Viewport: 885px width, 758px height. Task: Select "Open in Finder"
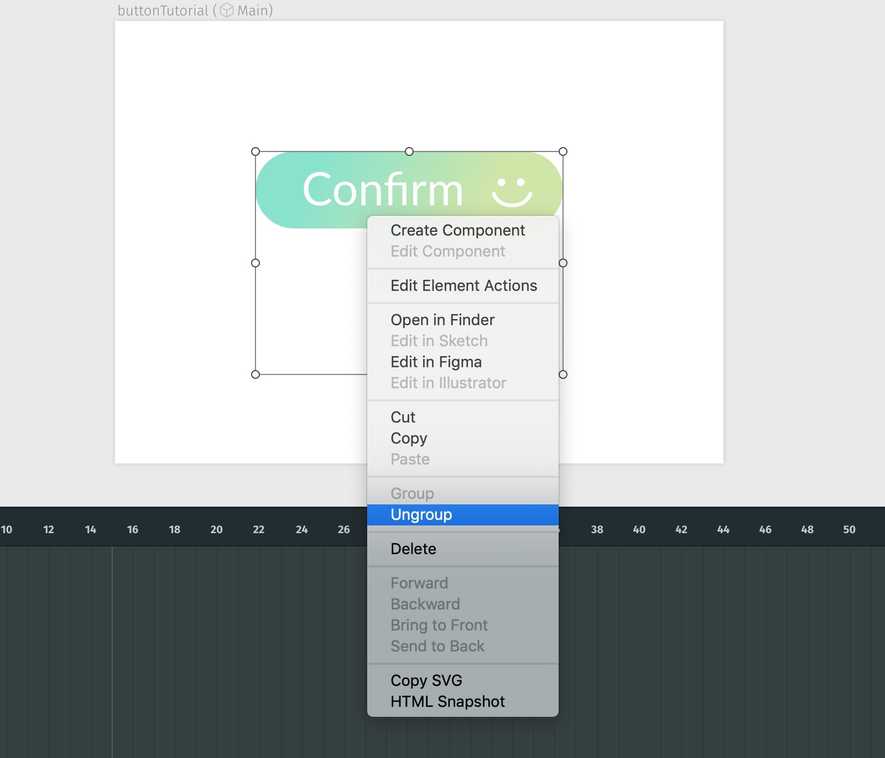(442, 319)
